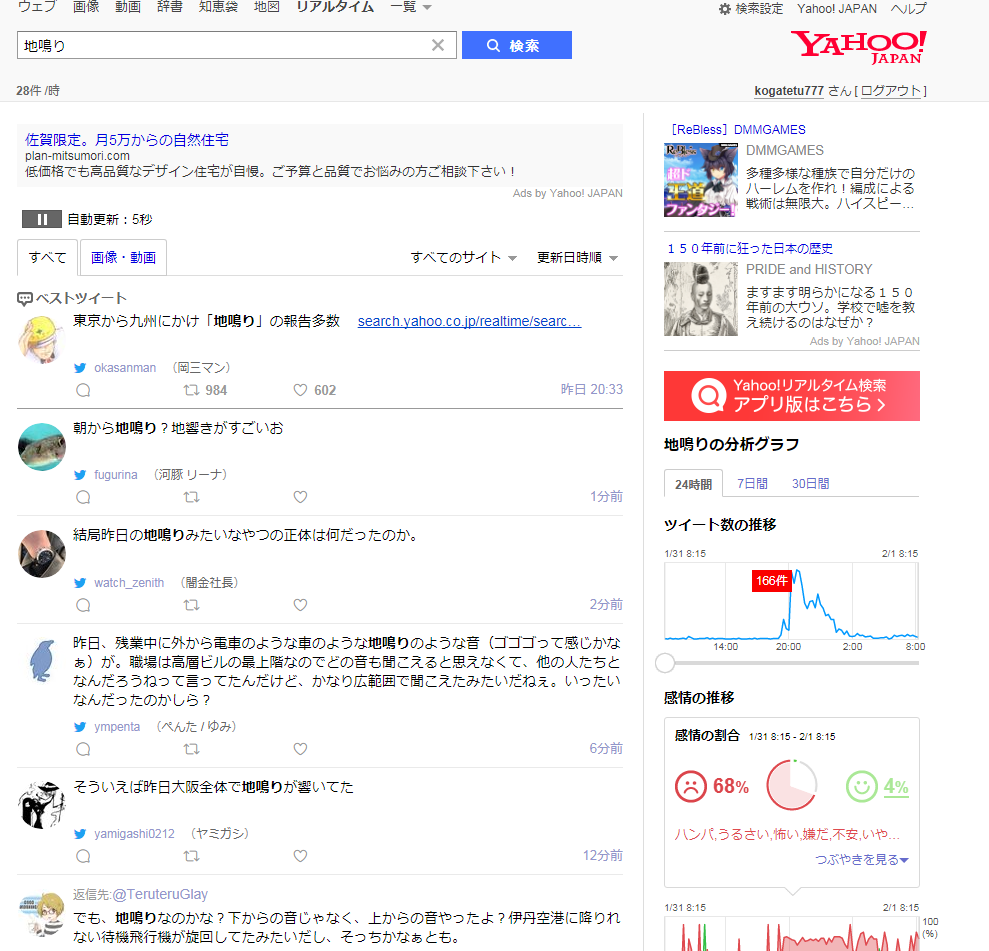Image resolution: width=989 pixels, height=951 pixels.
Task: Open the search.yahoo.co.jp/realtime link in best tweet
Action: pyautogui.click(x=469, y=321)
